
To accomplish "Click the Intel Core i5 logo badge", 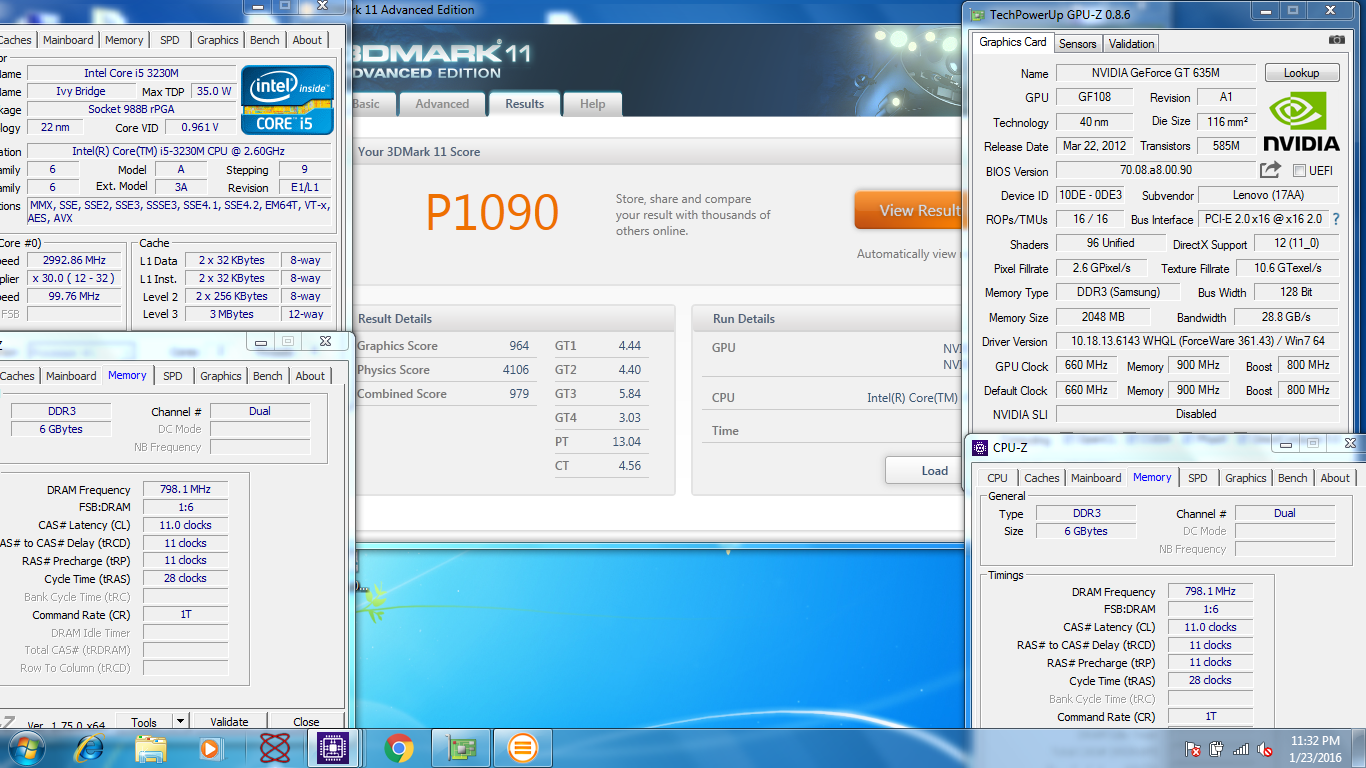I will pos(287,100).
